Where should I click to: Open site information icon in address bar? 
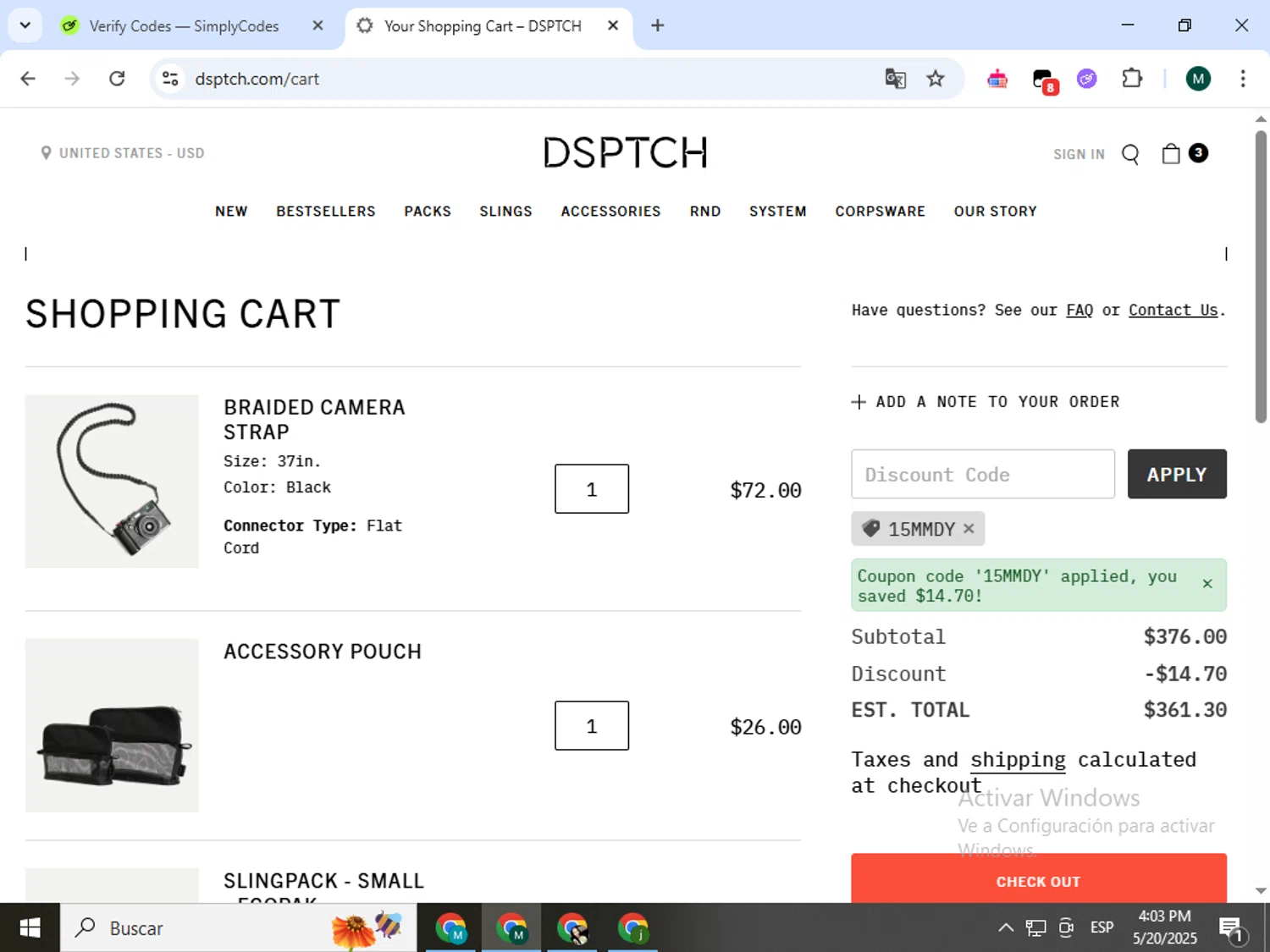[170, 79]
